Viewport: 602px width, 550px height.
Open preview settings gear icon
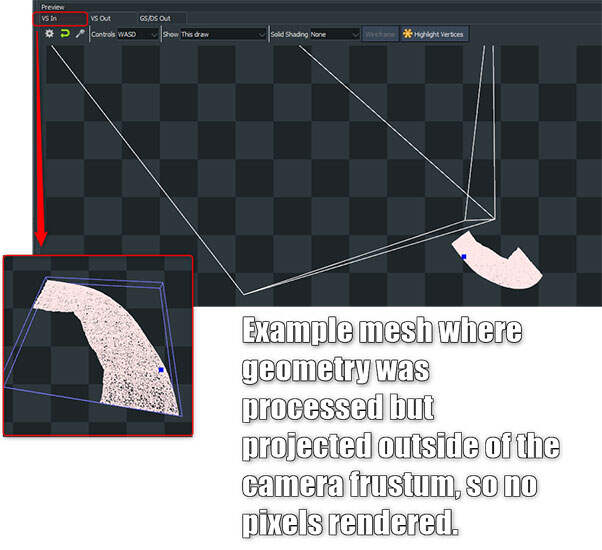coord(49,34)
